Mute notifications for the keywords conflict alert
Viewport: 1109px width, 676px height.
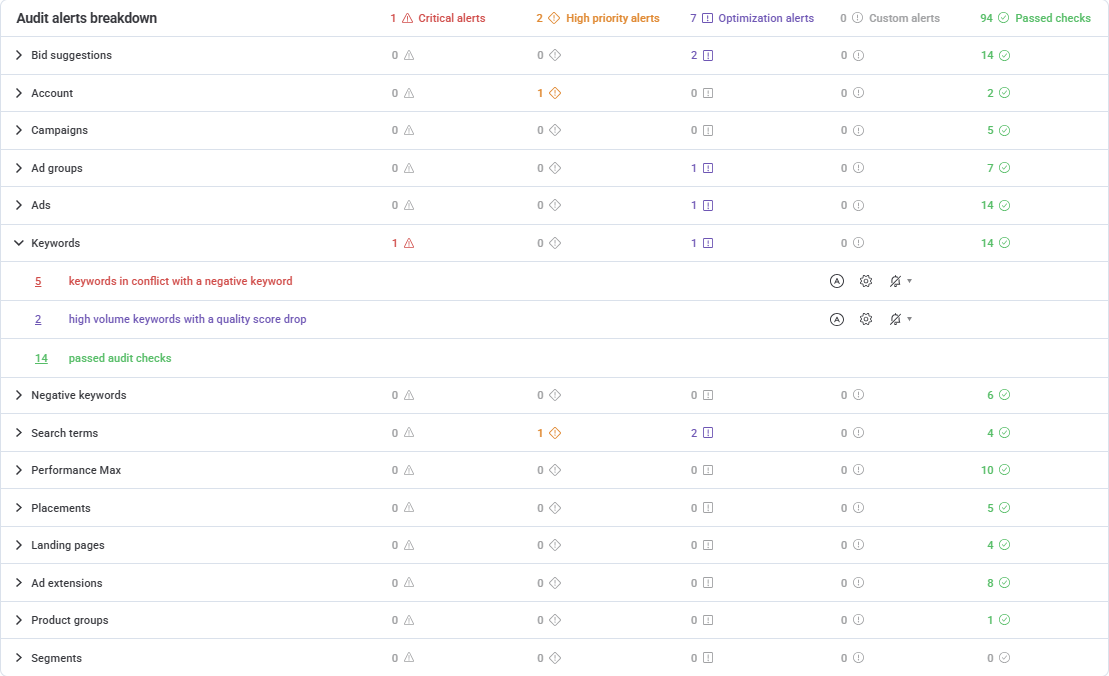895,281
